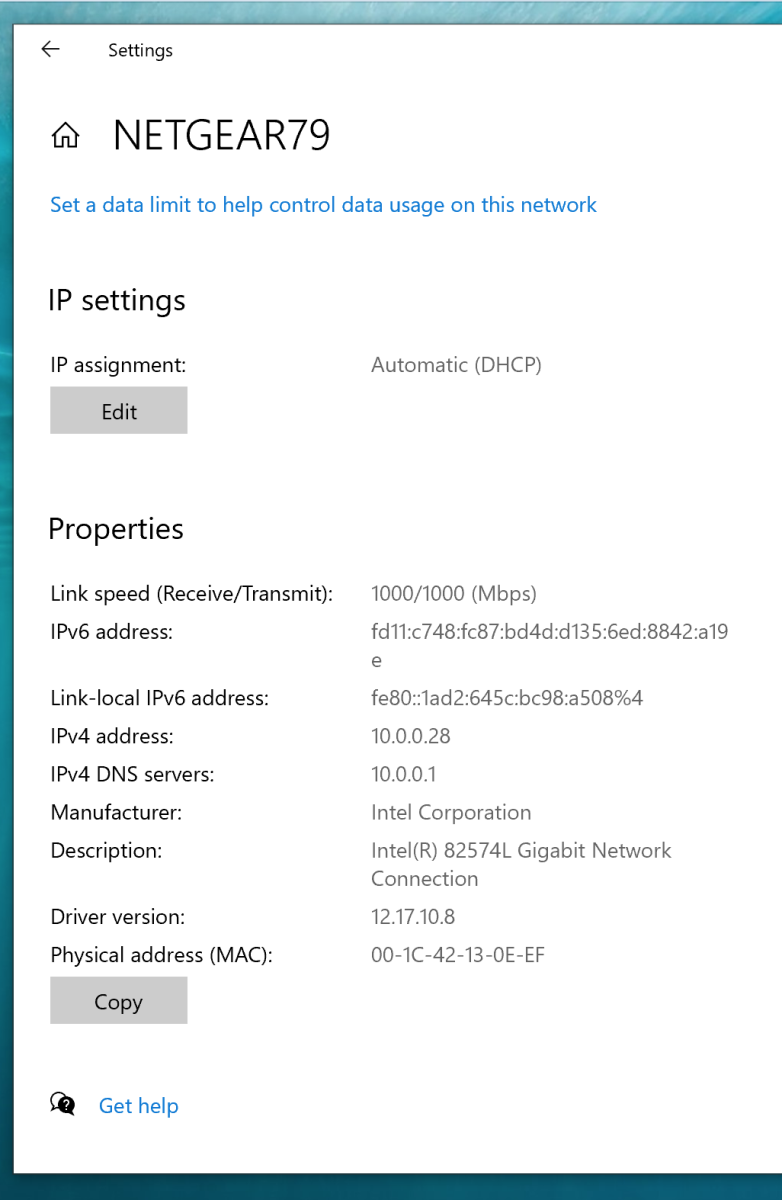
Task: Click the Settings window title text
Action: pos(140,50)
